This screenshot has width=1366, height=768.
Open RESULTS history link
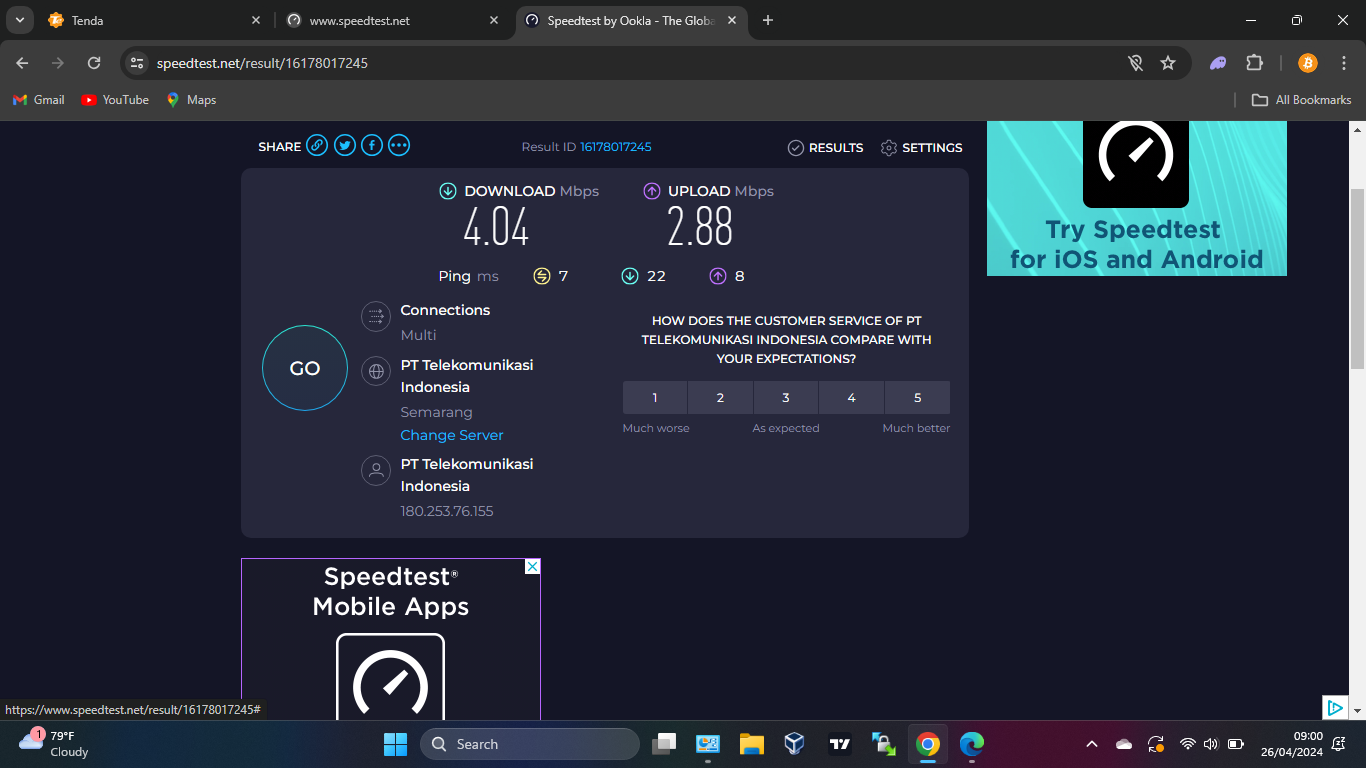(825, 148)
